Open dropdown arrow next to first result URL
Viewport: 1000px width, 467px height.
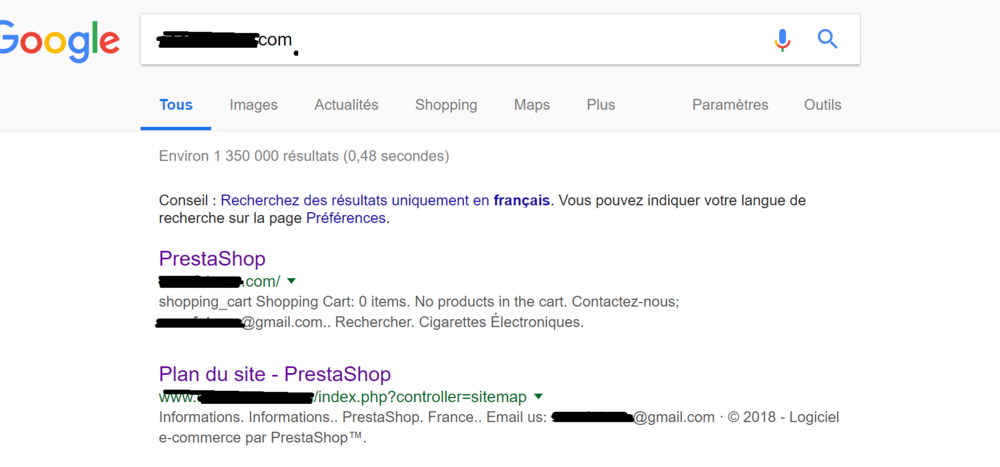[x=292, y=281]
